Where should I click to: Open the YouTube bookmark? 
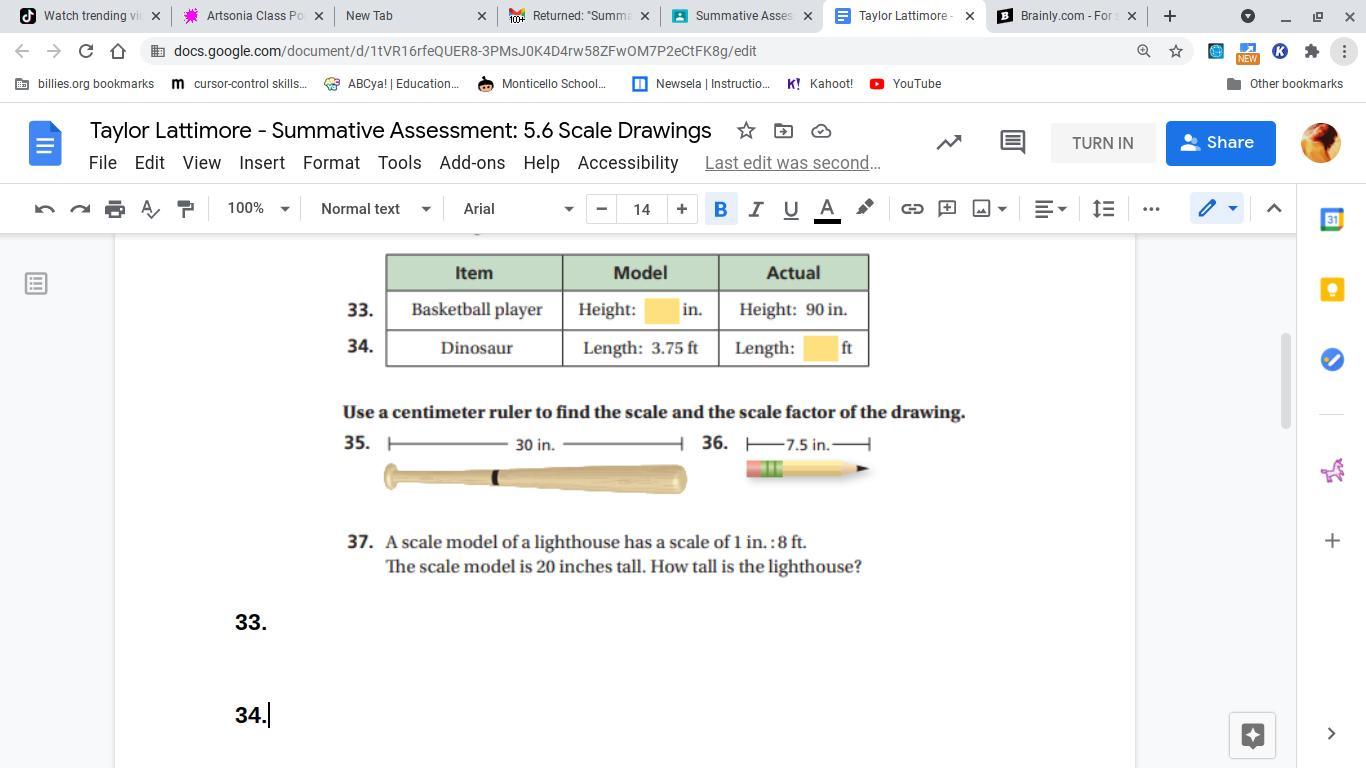coord(905,84)
